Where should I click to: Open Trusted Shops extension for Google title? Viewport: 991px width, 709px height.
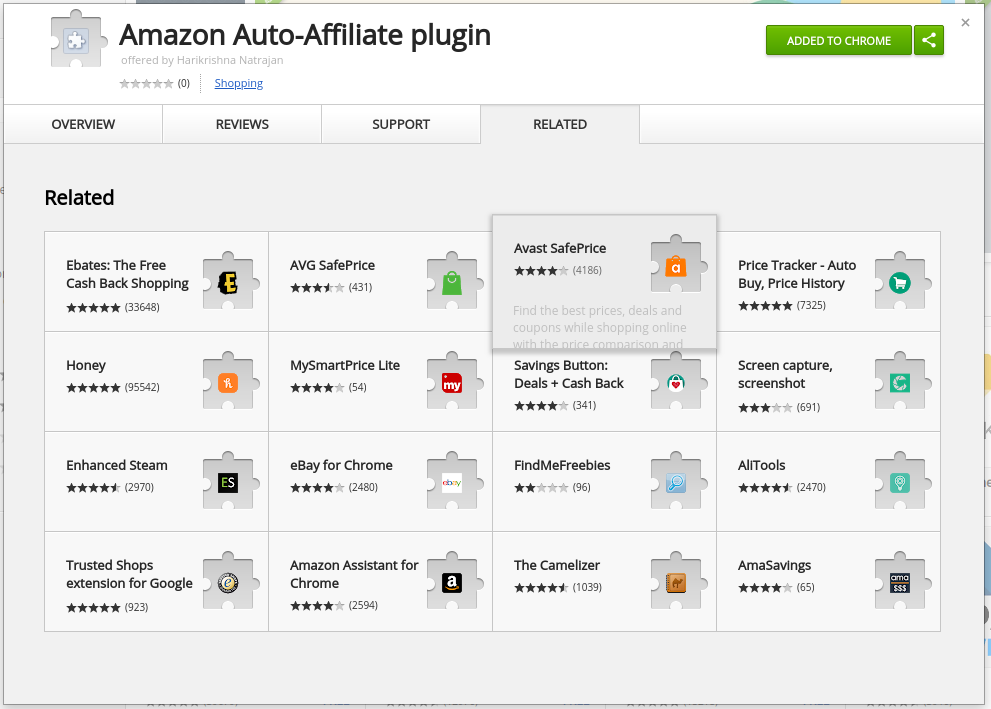130,574
